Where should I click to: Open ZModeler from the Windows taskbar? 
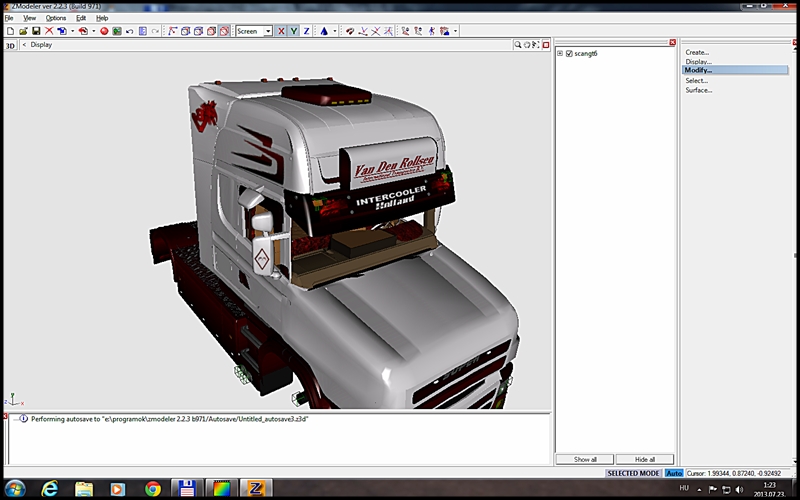tap(254, 488)
